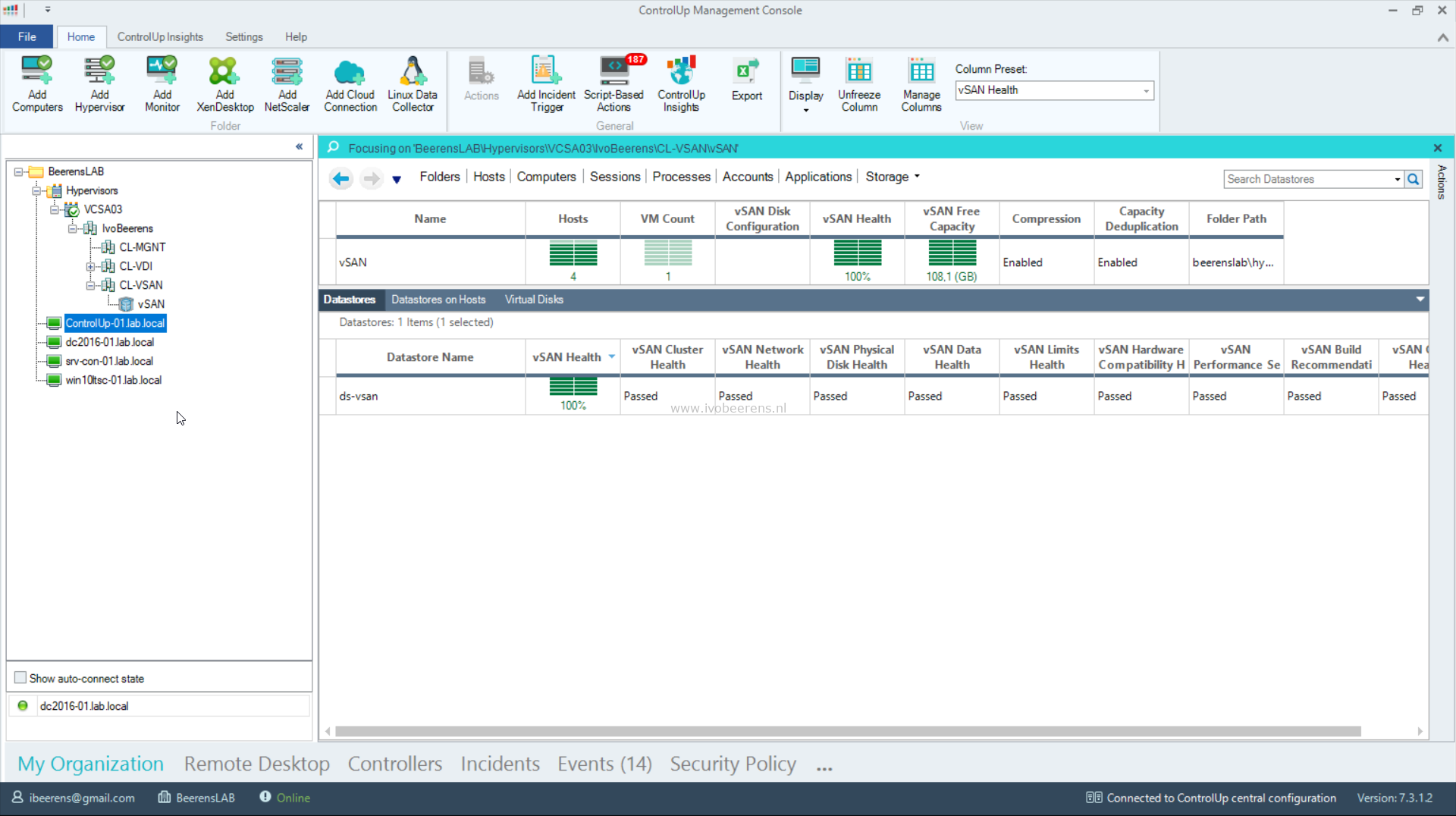Click Add NetScaler icon
Image resolution: width=1456 pixels, height=816 pixels.
click(287, 83)
